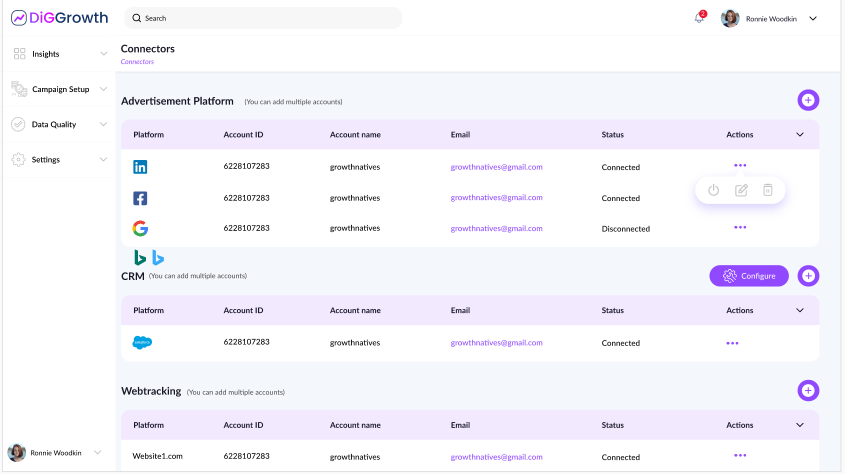The width and height of the screenshot is (845, 474).
Task: Click the Configure button
Action: 749,276
